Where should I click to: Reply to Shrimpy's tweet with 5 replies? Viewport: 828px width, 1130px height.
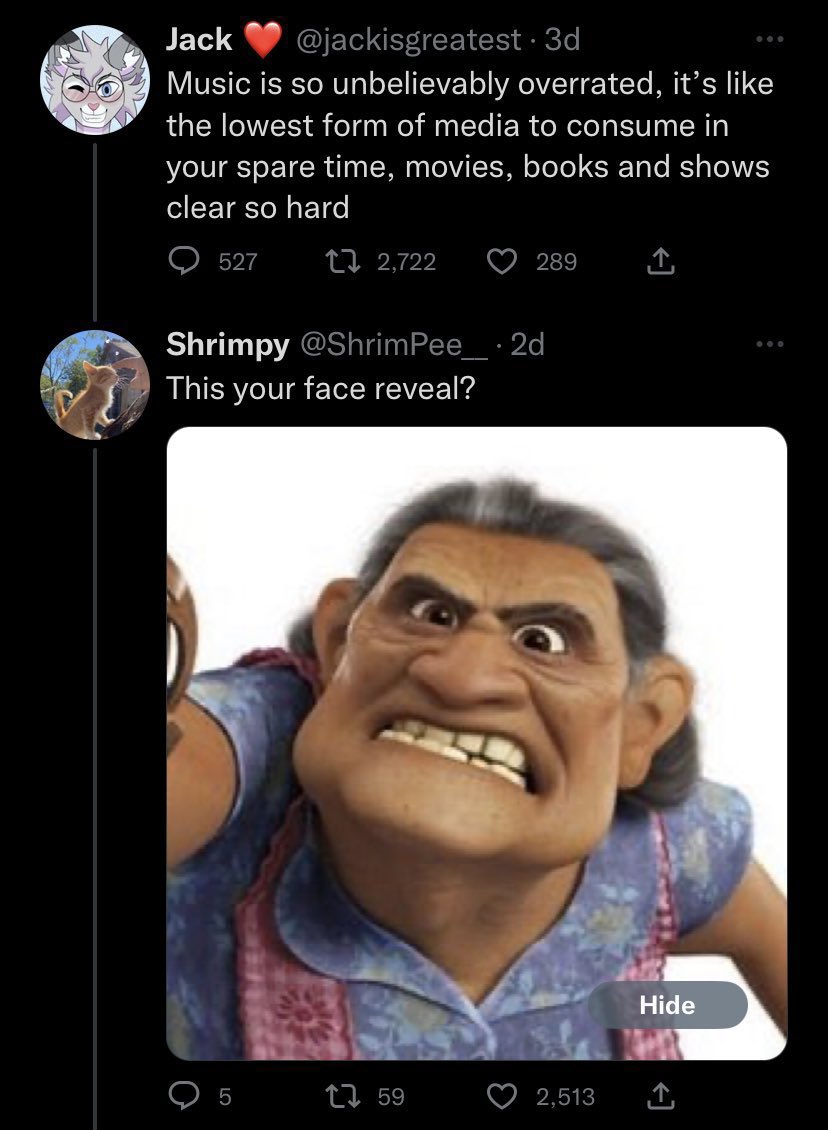[x=185, y=1097]
